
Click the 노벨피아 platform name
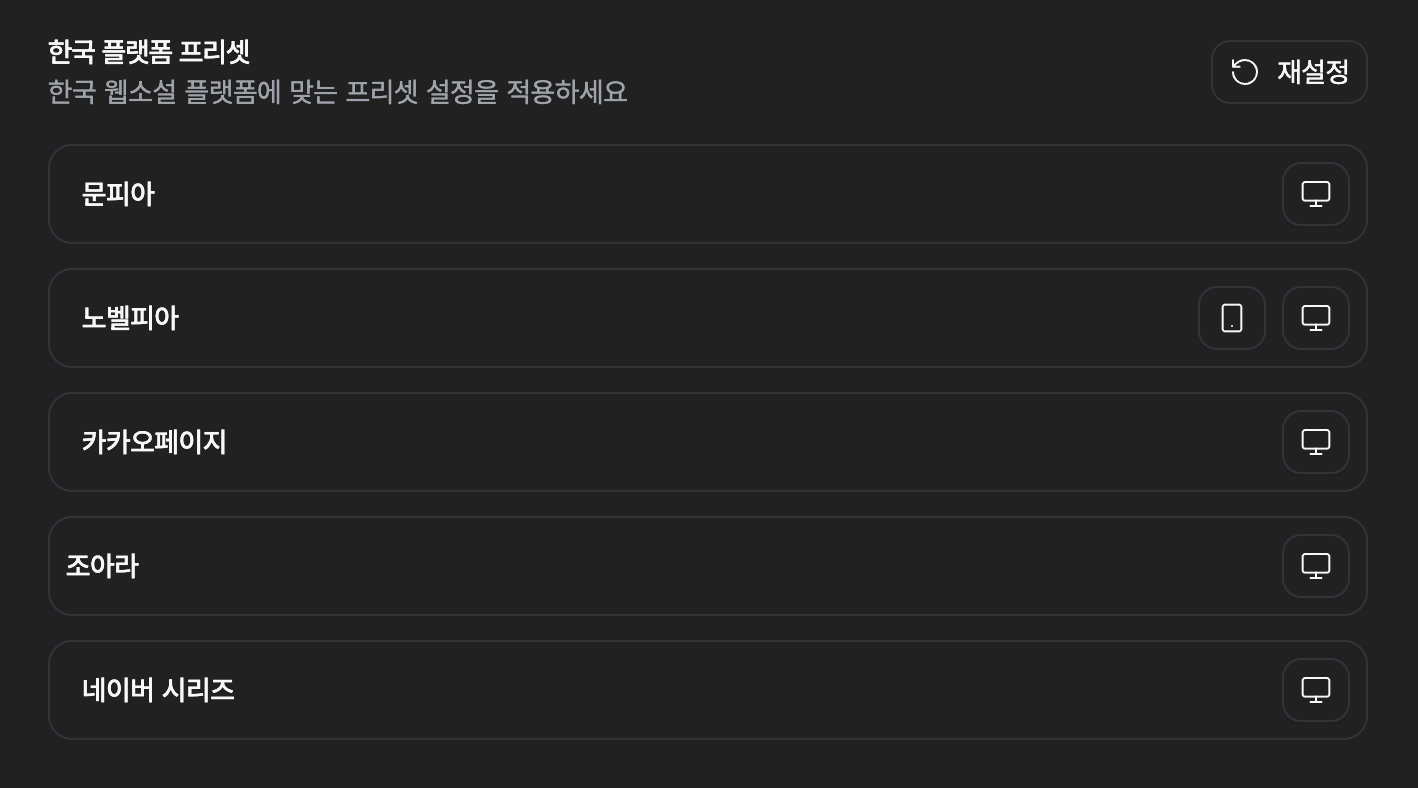(130, 318)
